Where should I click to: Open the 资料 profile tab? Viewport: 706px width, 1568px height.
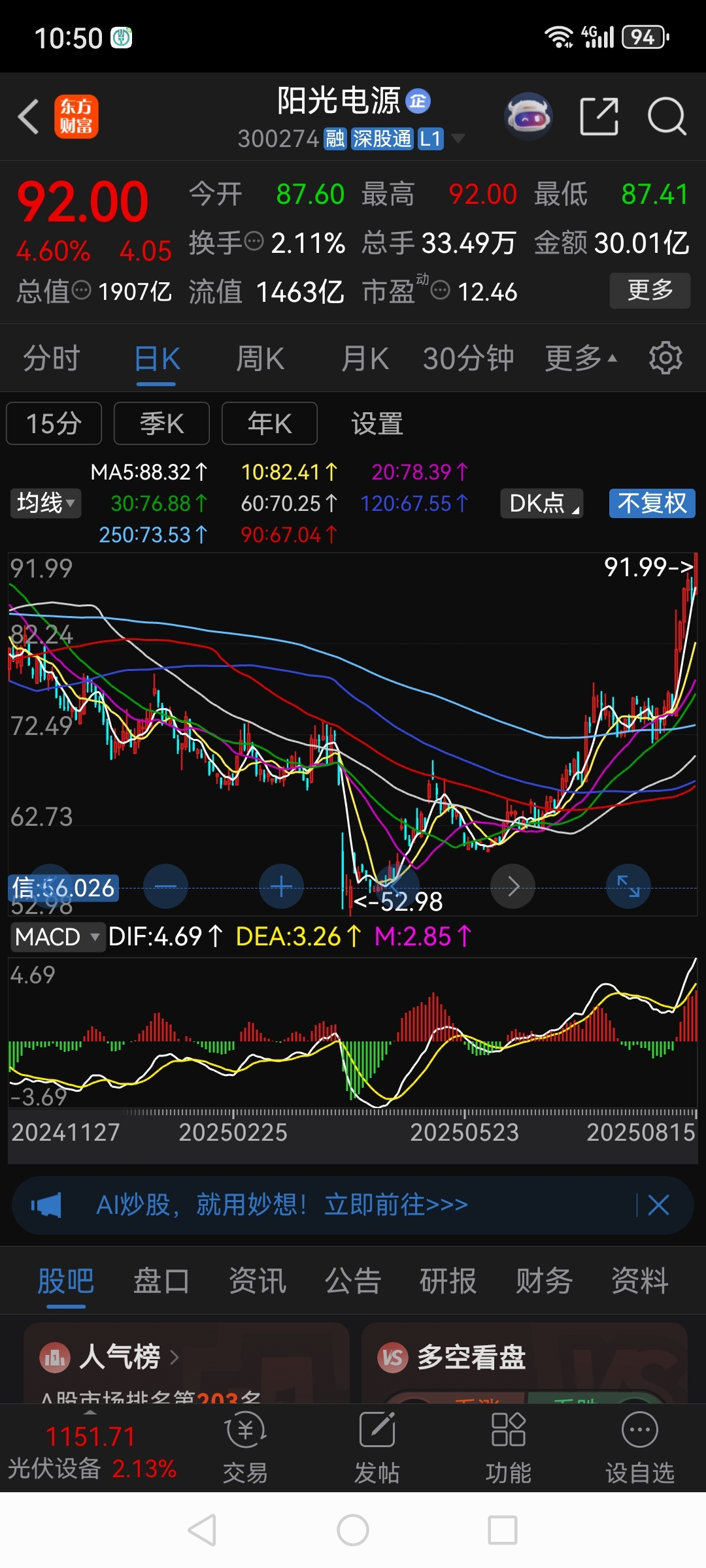(x=640, y=1281)
